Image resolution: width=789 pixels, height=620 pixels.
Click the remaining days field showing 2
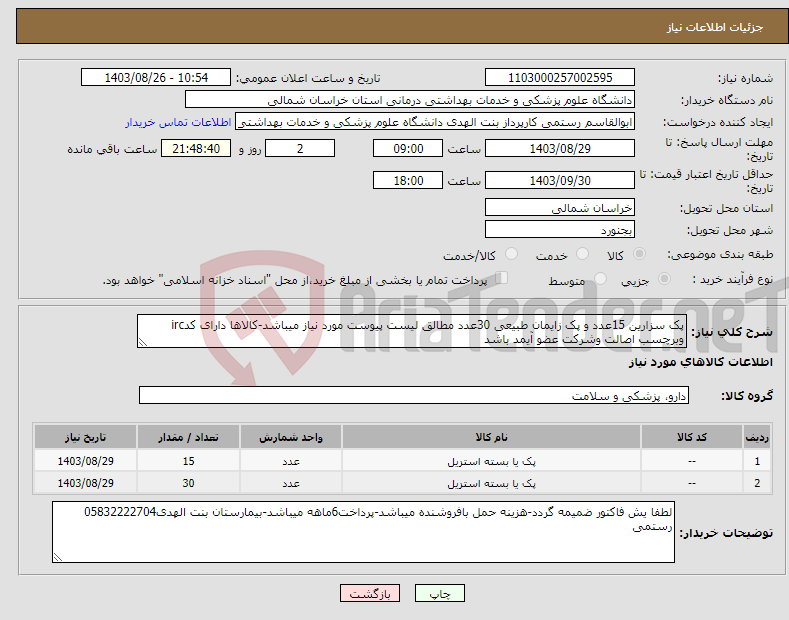(x=300, y=148)
